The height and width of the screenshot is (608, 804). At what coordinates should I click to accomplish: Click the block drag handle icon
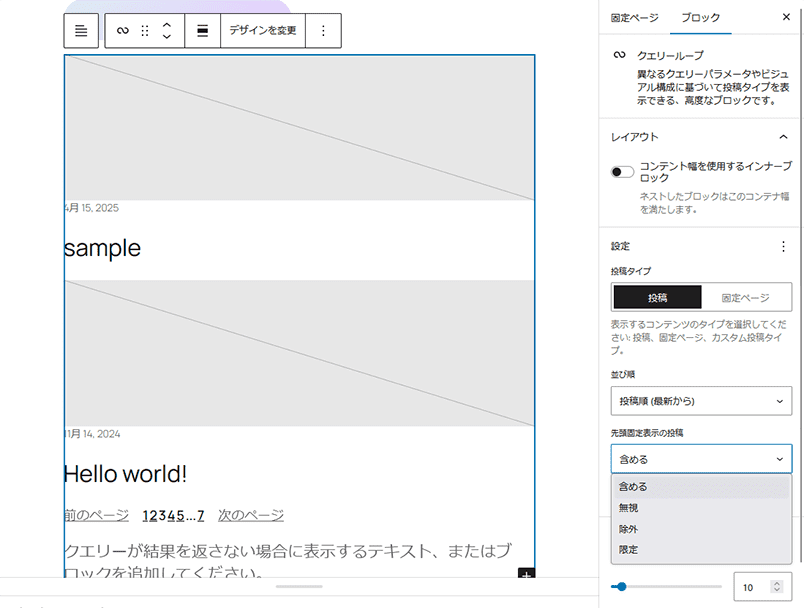145,31
